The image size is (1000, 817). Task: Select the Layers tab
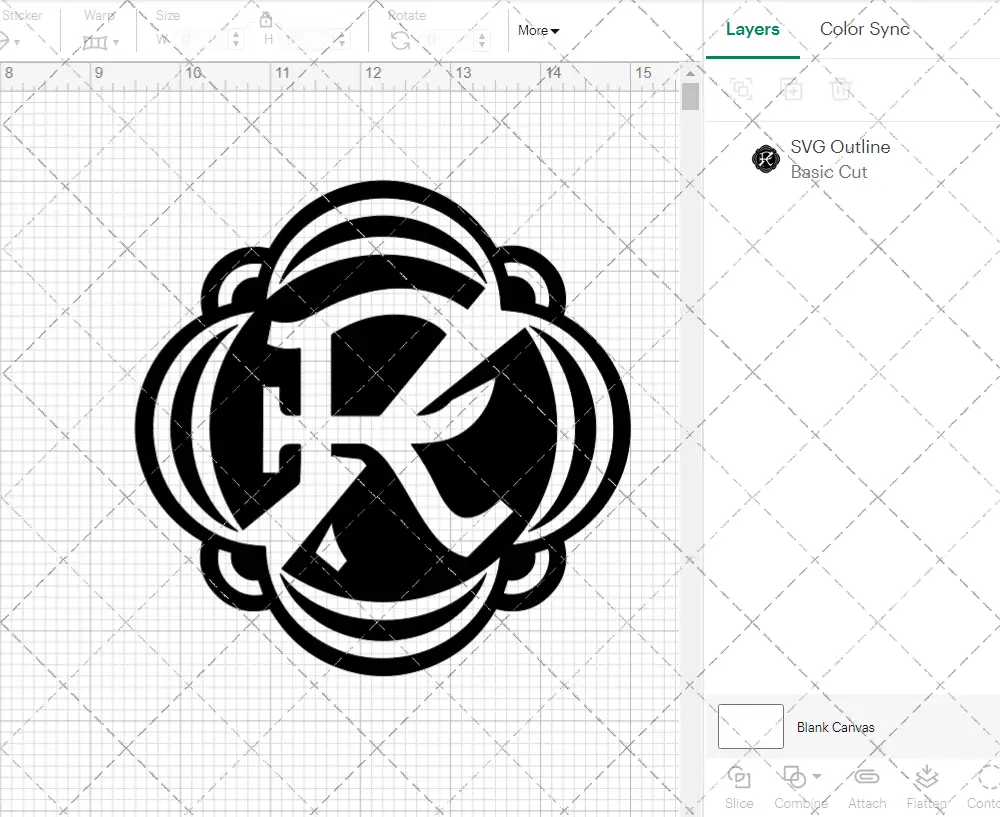coord(752,29)
